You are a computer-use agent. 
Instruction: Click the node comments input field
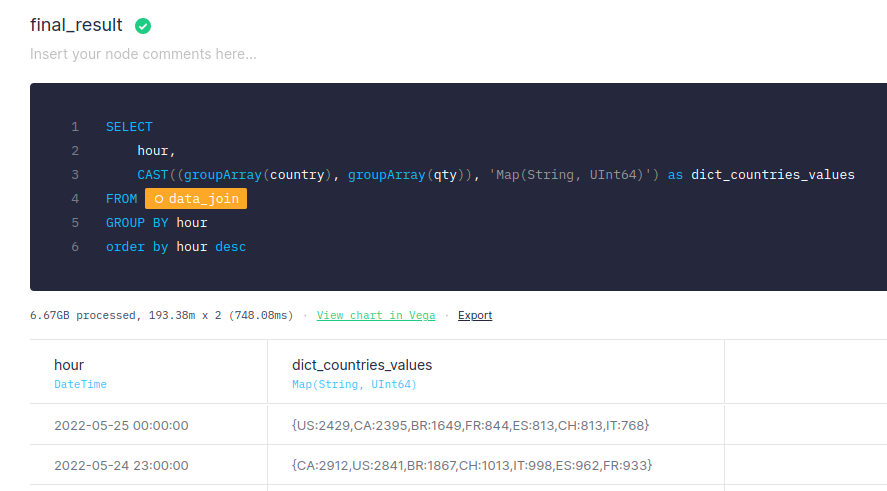tap(143, 54)
